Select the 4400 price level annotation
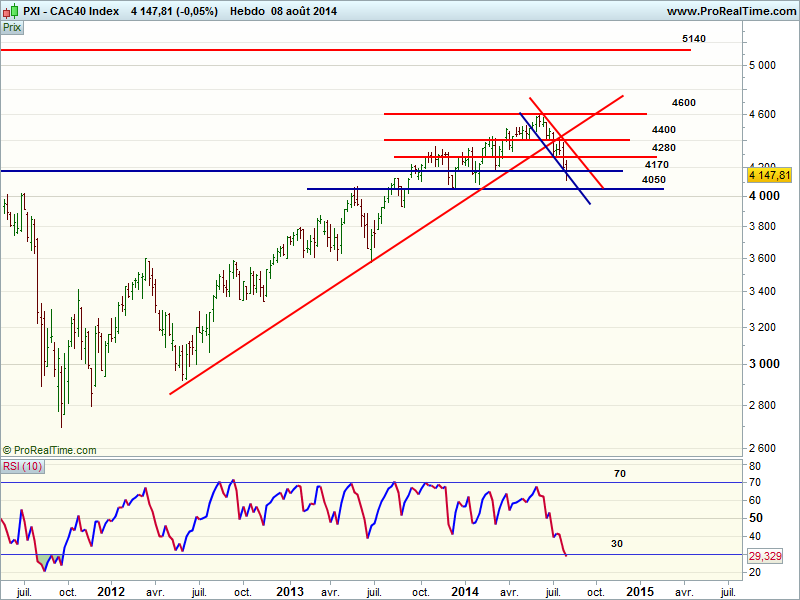 coord(663,130)
